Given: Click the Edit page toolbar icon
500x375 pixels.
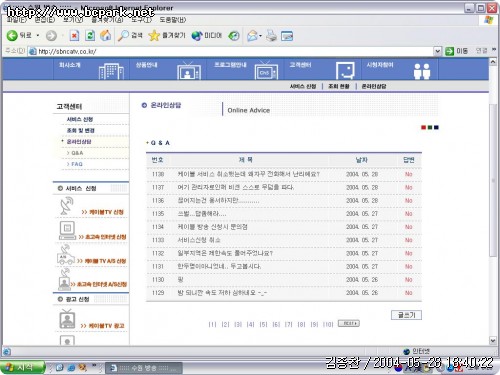Looking at the screenshot, I should pyautogui.click(x=287, y=36).
